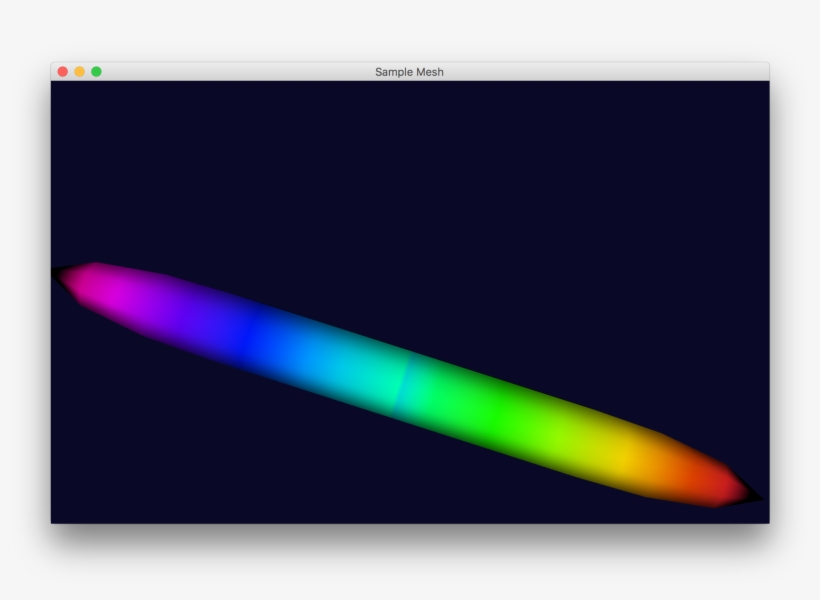Click the magenta end of the mesh
This screenshot has width=820, height=600.
[x=105, y=290]
